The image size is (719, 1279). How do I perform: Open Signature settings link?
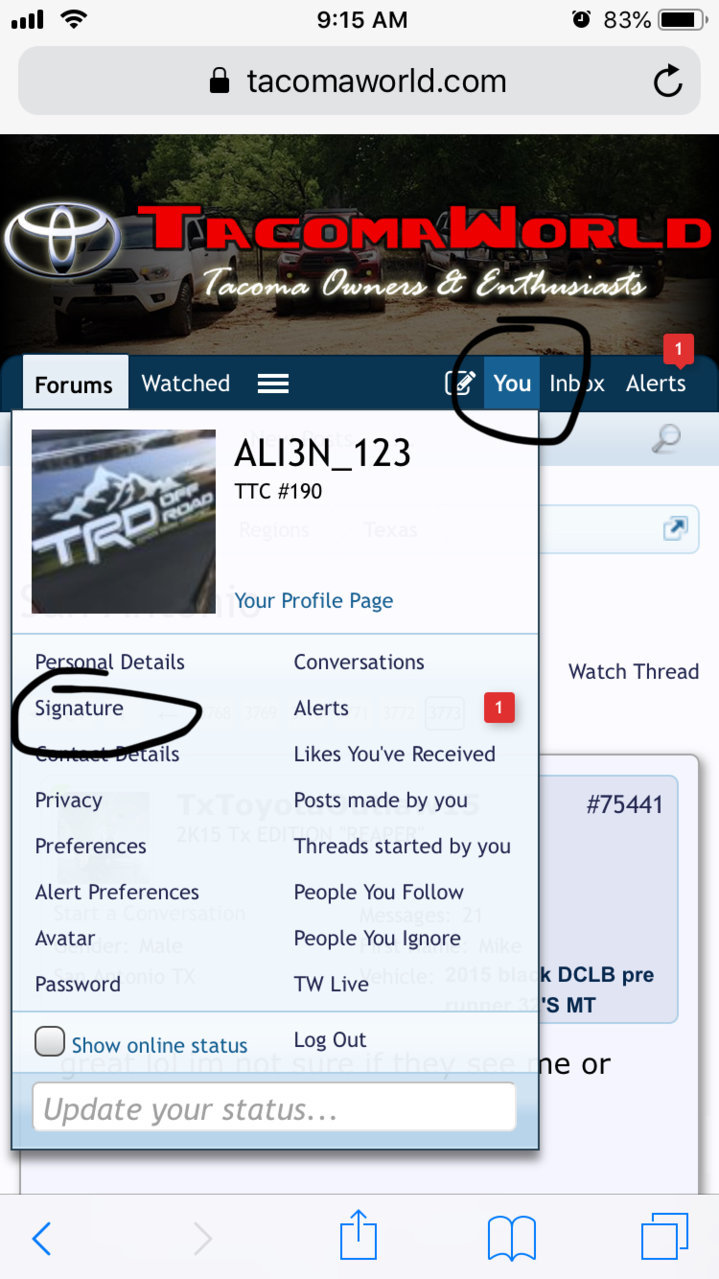pos(79,708)
